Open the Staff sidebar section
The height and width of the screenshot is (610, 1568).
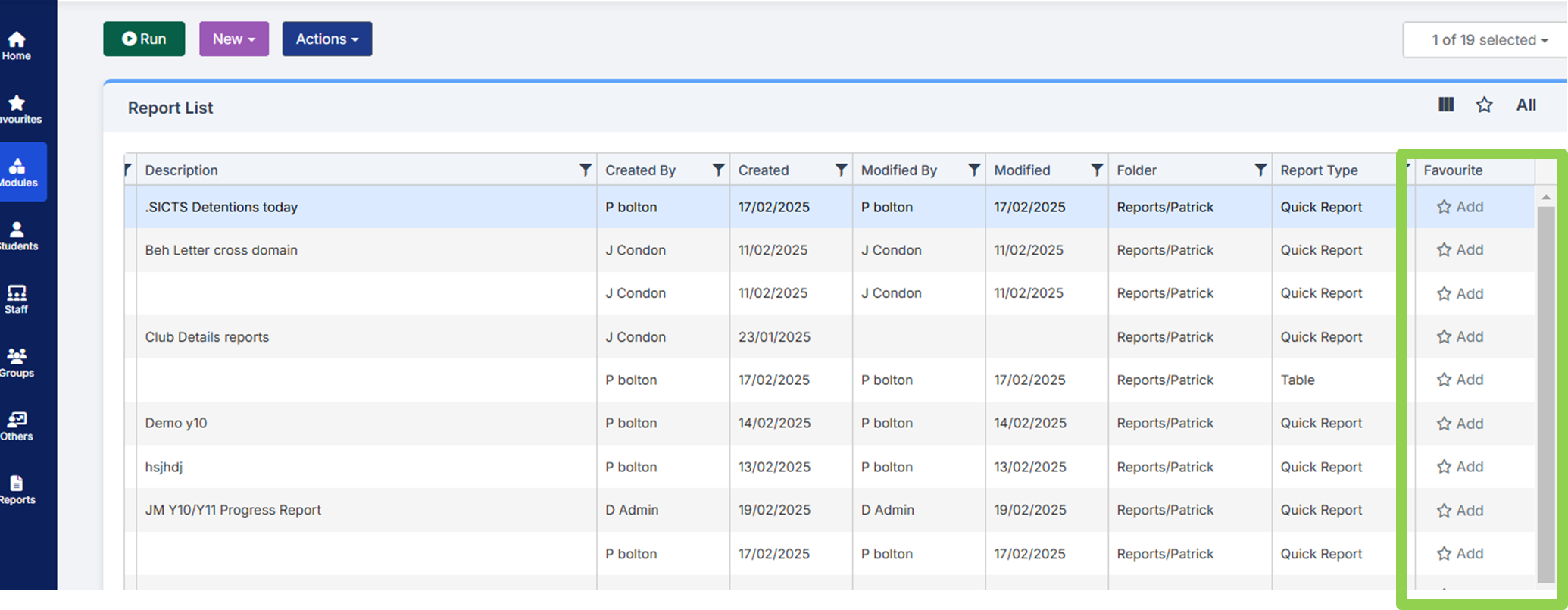[x=17, y=299]
